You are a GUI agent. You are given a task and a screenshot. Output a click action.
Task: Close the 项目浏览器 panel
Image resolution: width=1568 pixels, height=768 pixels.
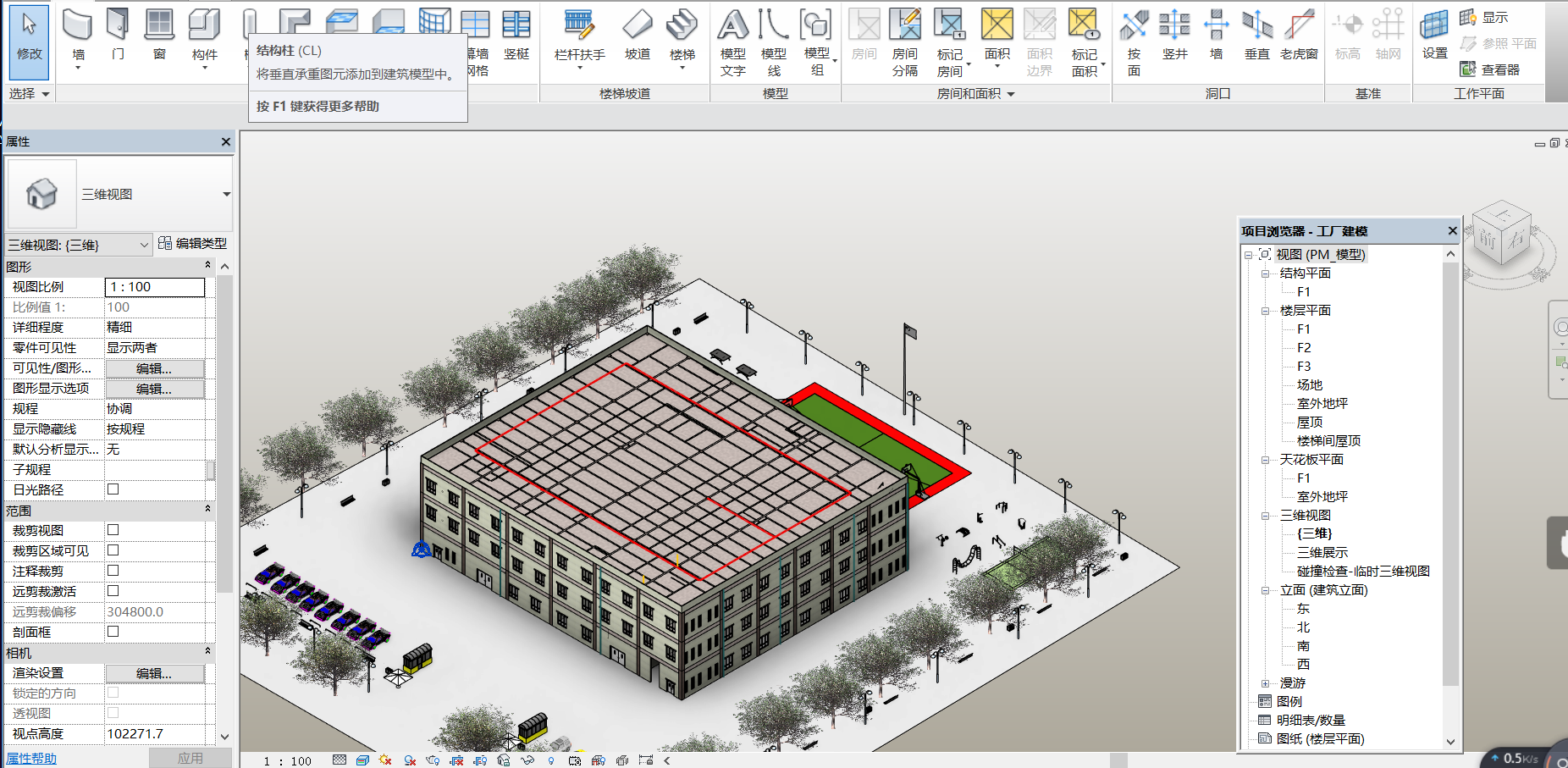click(x=1452, y=230)
